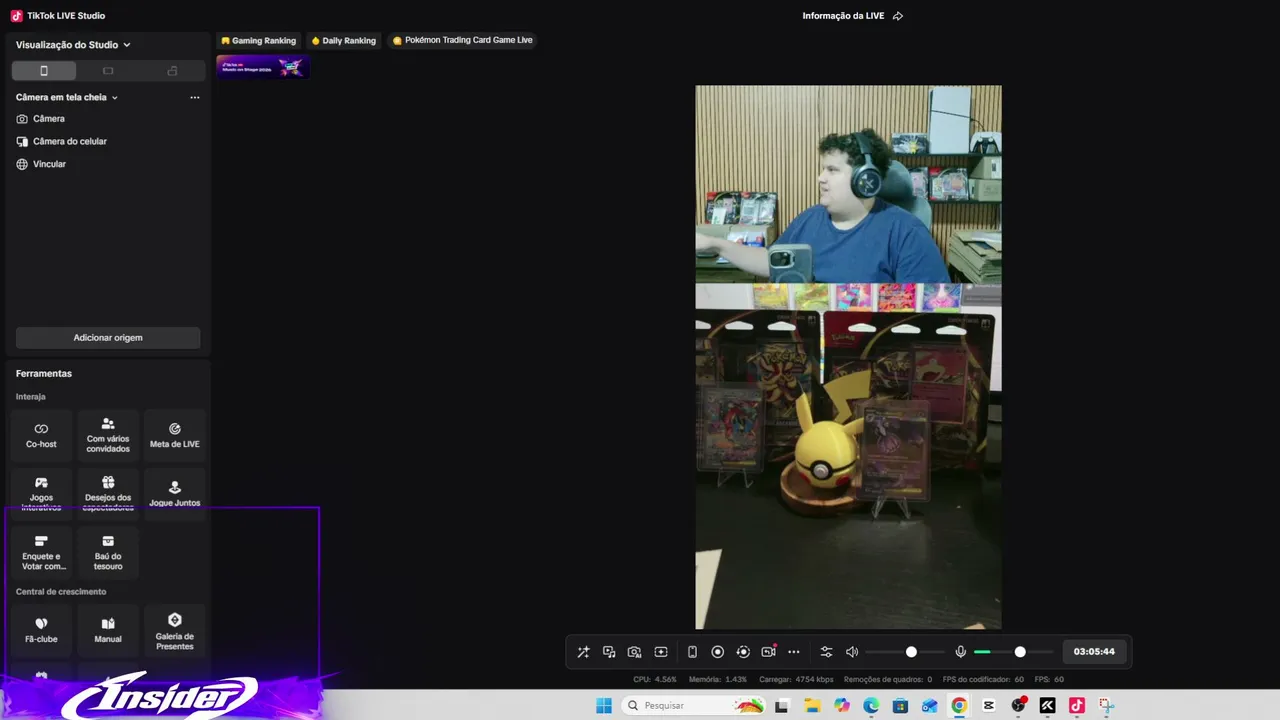Viewport: 1280px width, 720px height.
Task: Open Galeria de Presentes tile
Action: 175,630
